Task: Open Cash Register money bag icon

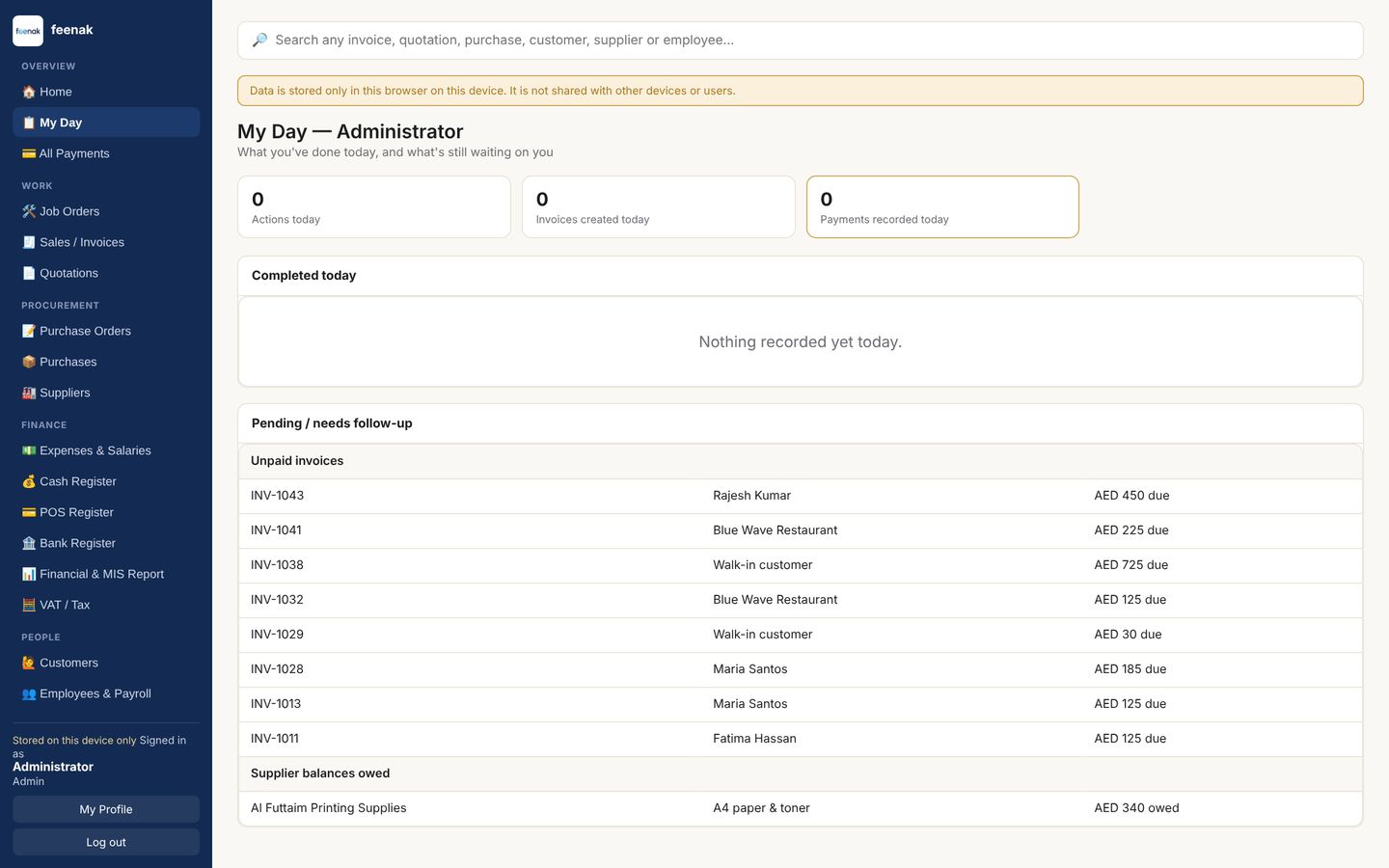Action: (29, 481)
